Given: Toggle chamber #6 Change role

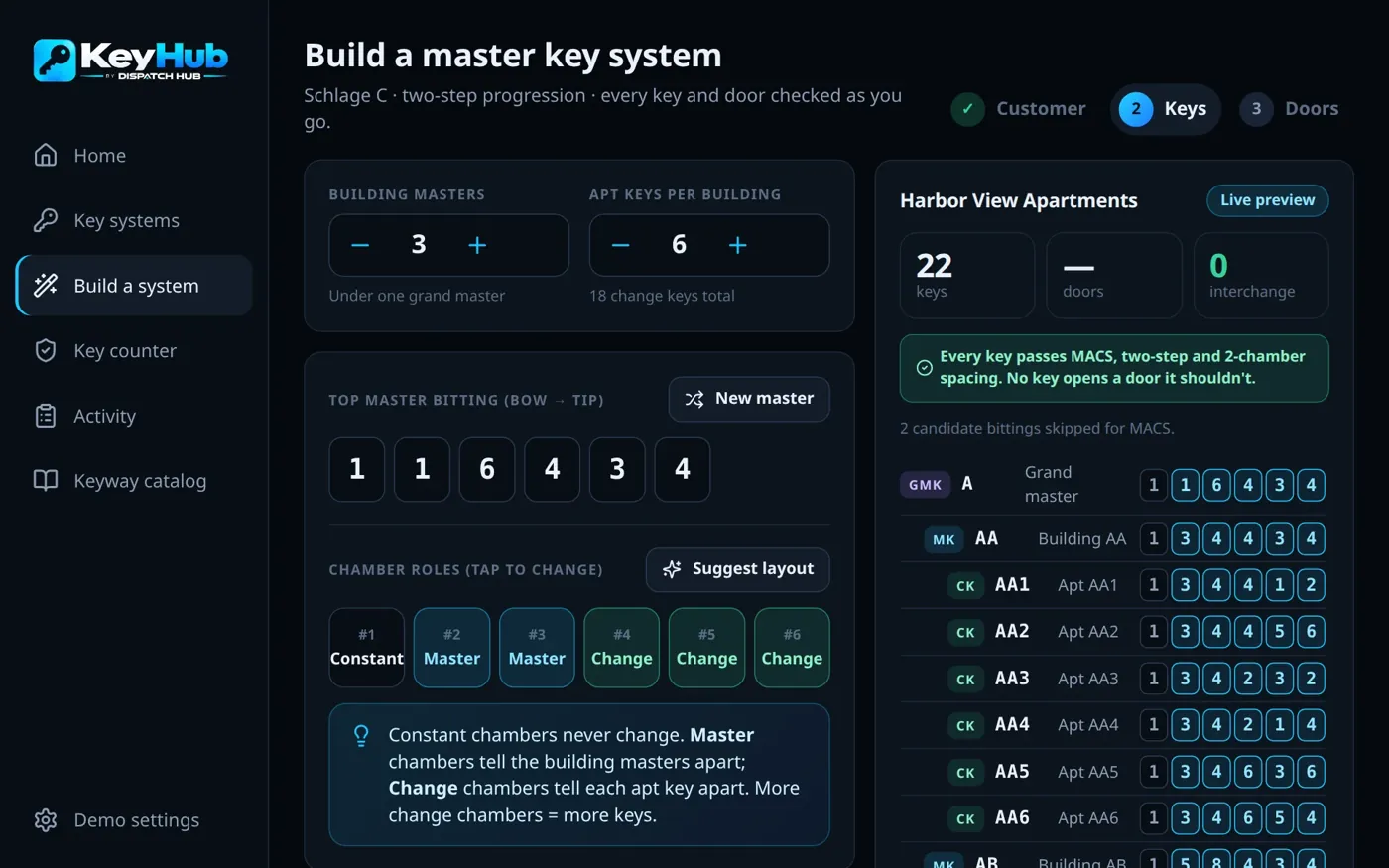Looking at the screenshot, I should [x=792, y=648].
